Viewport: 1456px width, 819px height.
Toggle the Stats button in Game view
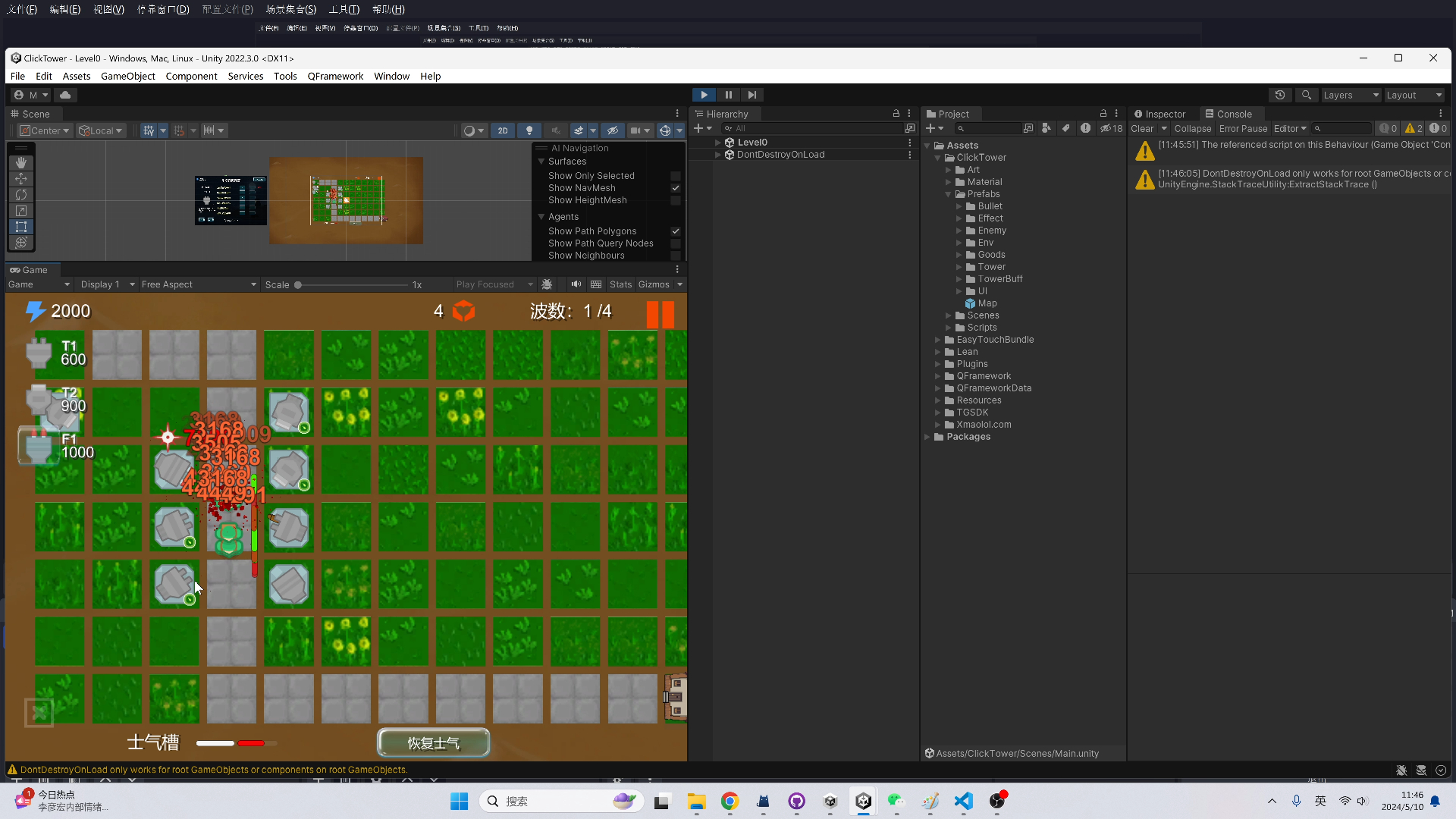tap(620, 284)
